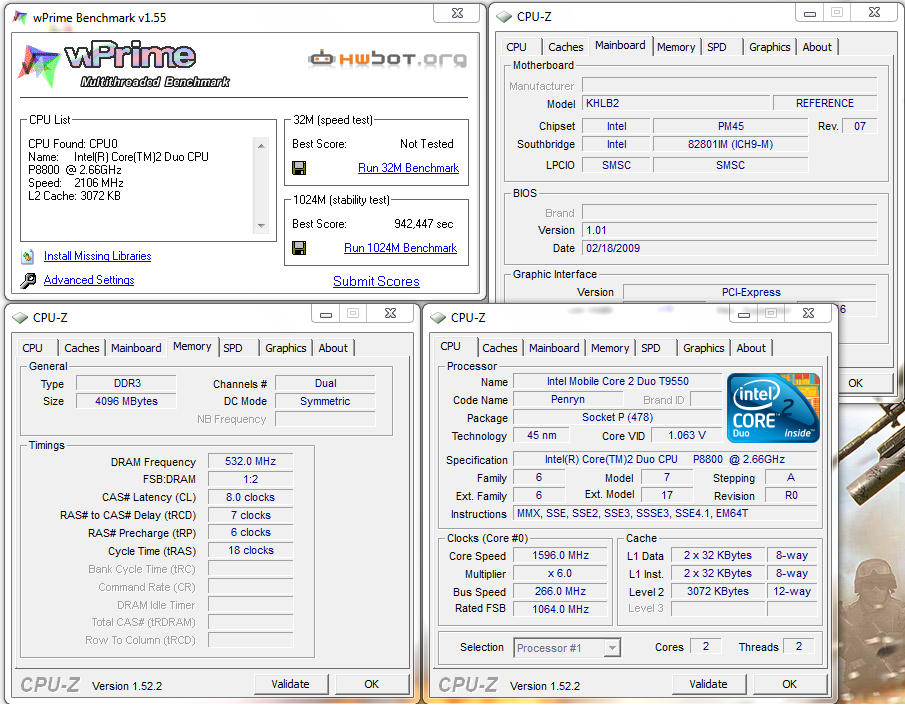Screen dimensions: 905x705
Task: Open About tab in Processor window
Action: point(751,348)
